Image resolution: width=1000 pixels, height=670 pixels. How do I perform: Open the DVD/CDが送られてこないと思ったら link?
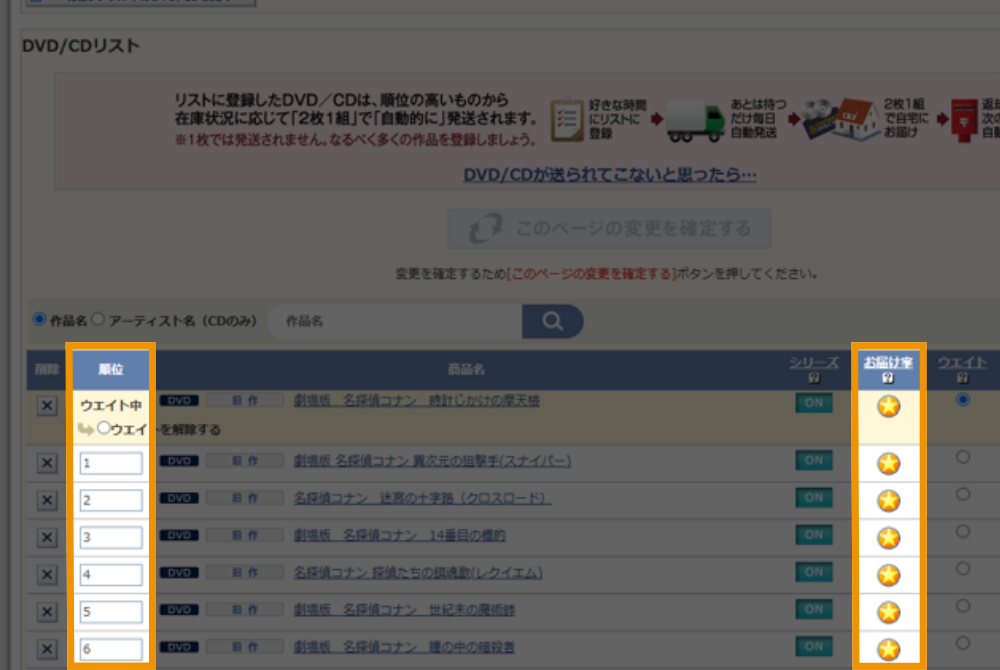pos(609,175)
